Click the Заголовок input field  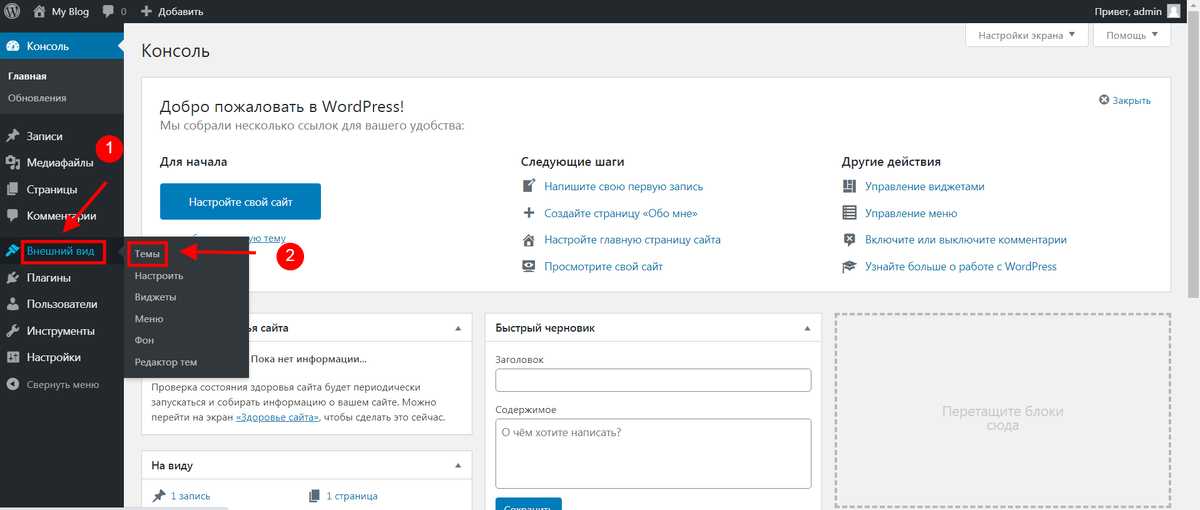[x=653, y=381]
